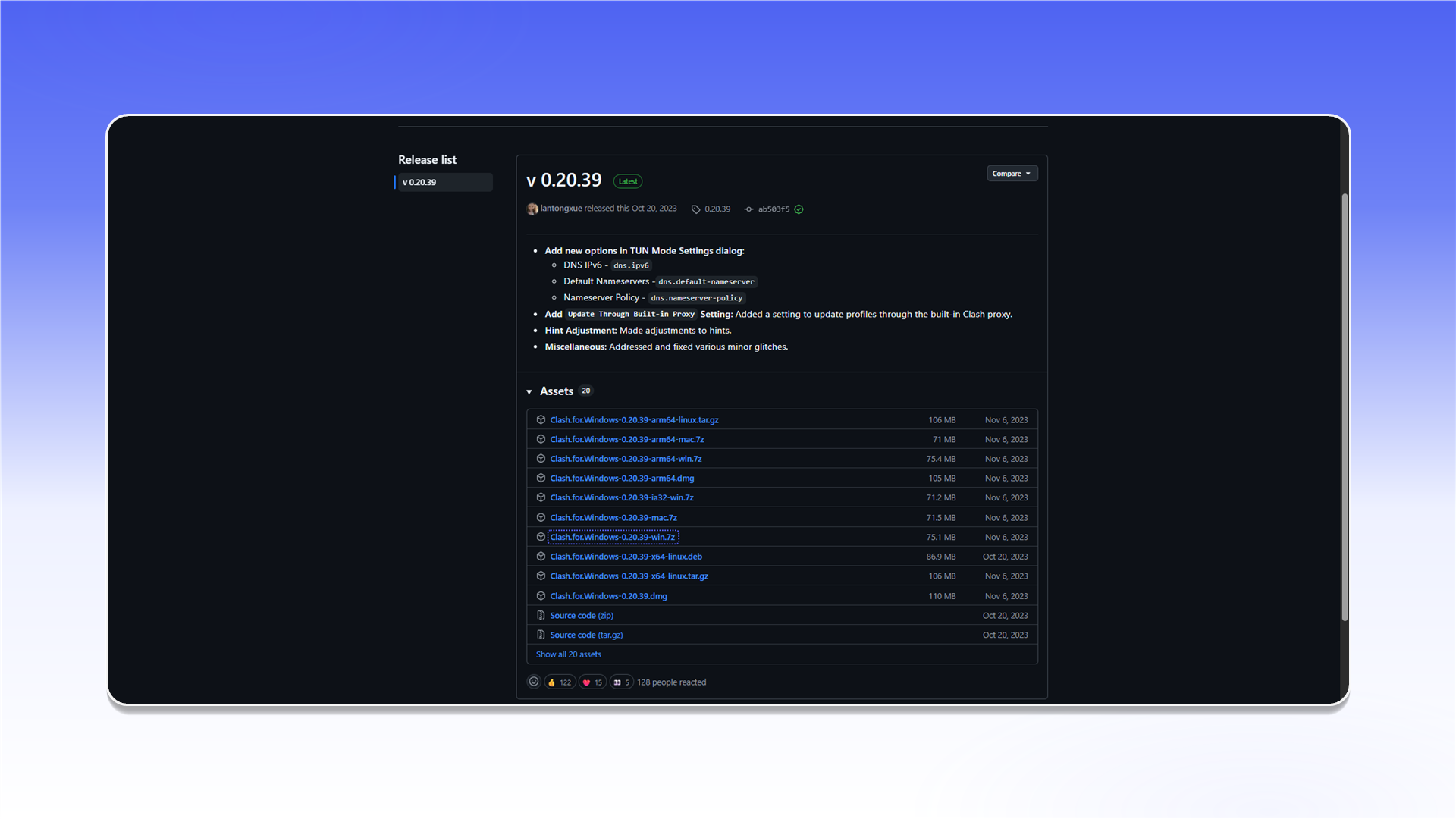Toggle the thumbs up reaction 122
Viewport: 1456px width, 819px height.
(560, 682)
